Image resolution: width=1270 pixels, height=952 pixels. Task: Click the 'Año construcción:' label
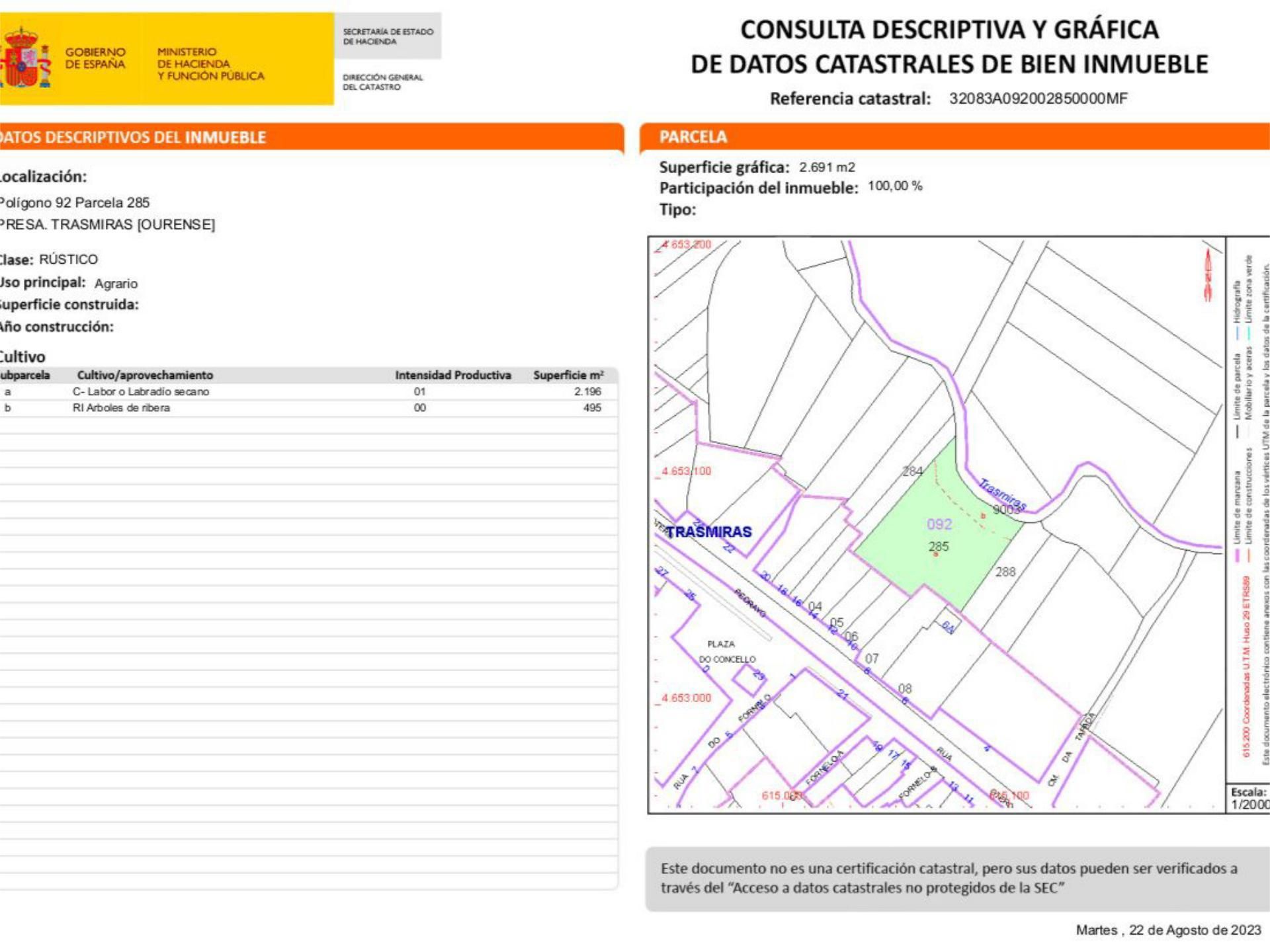(x=56, y=327)
